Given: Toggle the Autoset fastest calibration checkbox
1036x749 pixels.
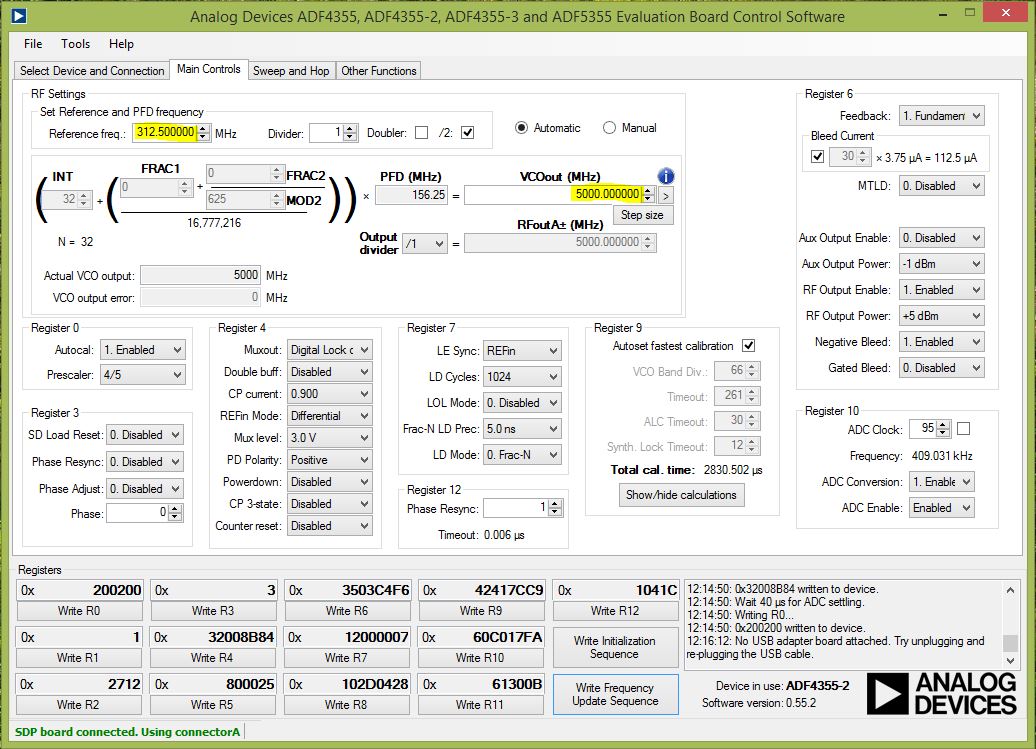Looking at the screenshot, I should click(748, 346).
